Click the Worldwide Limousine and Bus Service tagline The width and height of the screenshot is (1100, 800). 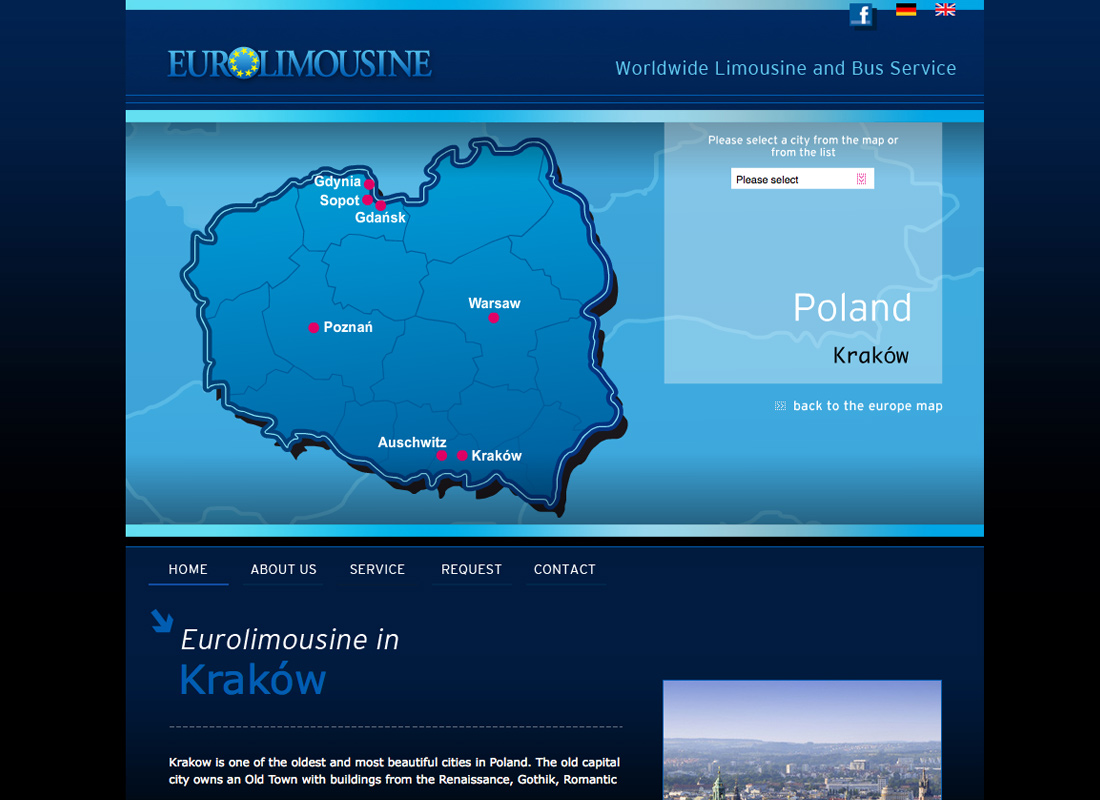(x=786, y=68)
